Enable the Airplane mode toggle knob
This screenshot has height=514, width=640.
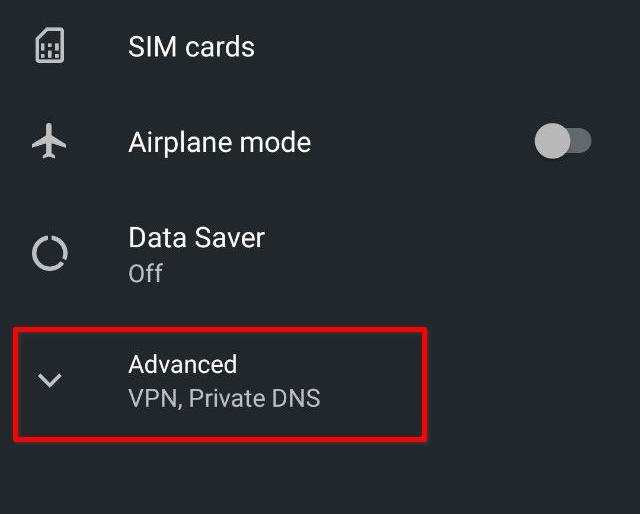tap(552, 141)
